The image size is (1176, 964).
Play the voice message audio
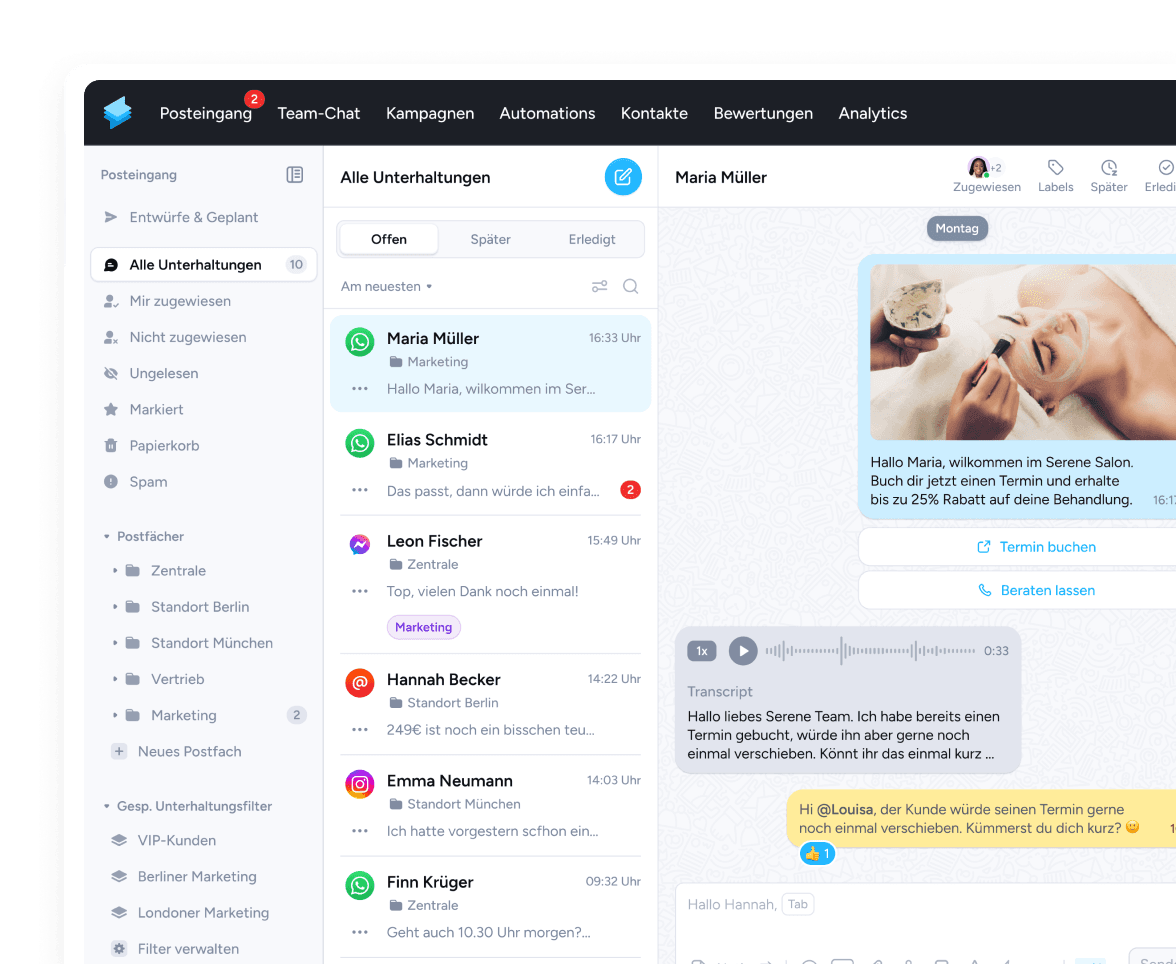[742, 651]
